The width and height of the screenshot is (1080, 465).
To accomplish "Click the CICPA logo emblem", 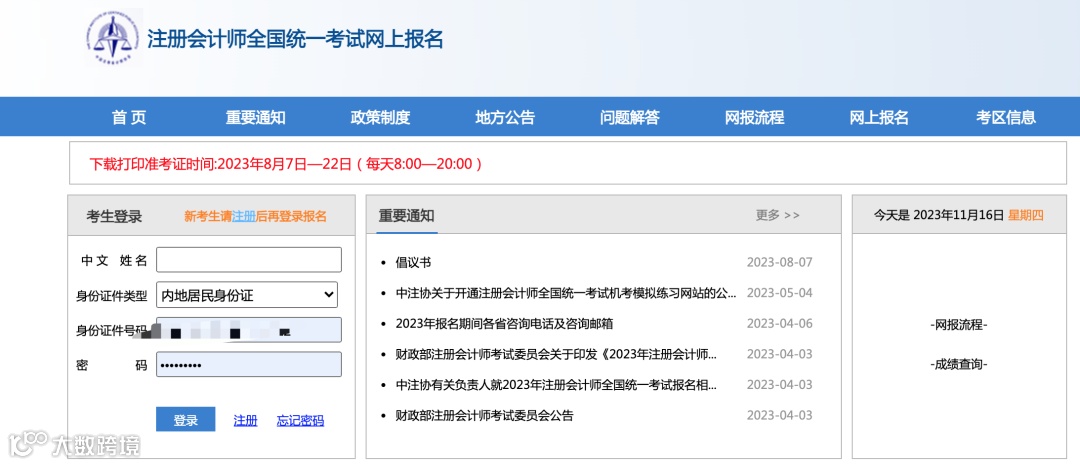I will pyautogui.click(x=114, y=38).
